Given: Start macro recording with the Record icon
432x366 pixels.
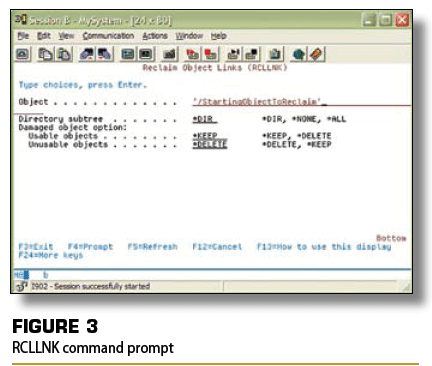Looking at the screenshot, I should pos(192,54).
